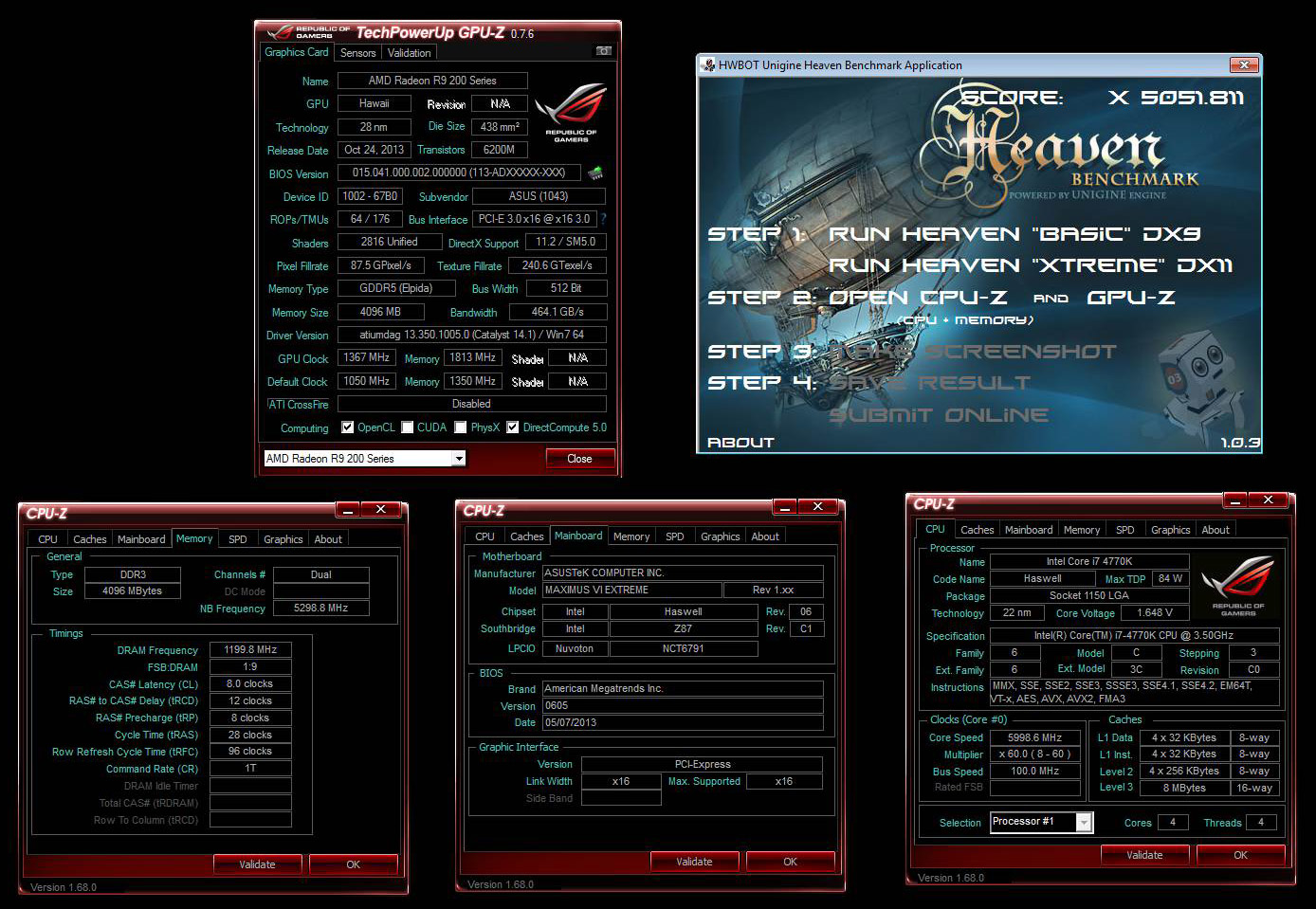Viewport: 1316px width, 909px height.
Task: Open Caches tab in CPU-Z Memory window
Action: tap(90, 539)
